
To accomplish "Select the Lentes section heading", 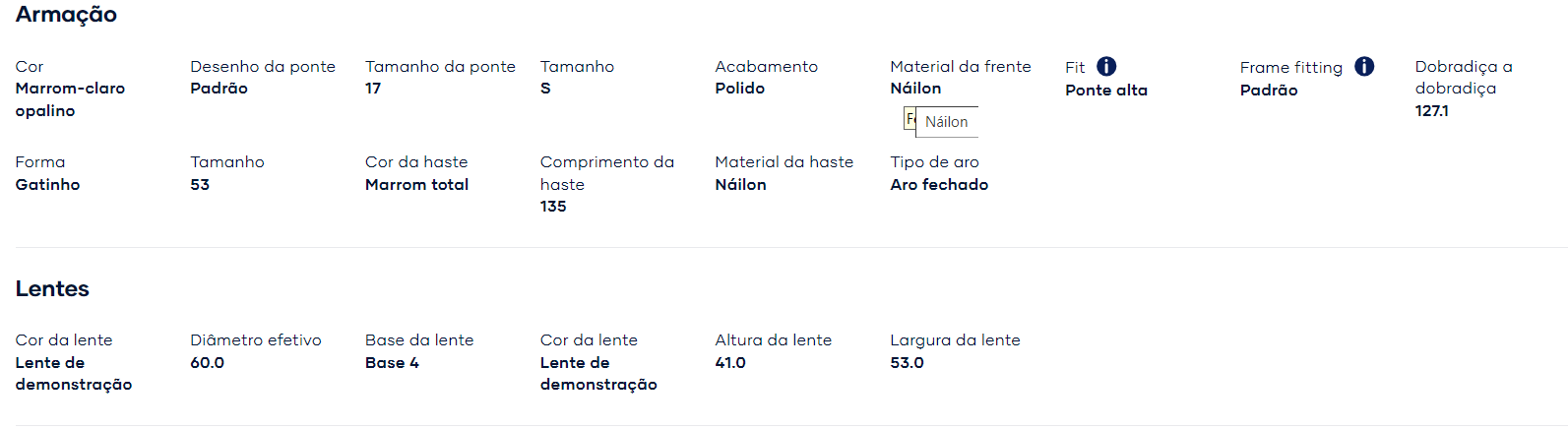I will (52, 288).
